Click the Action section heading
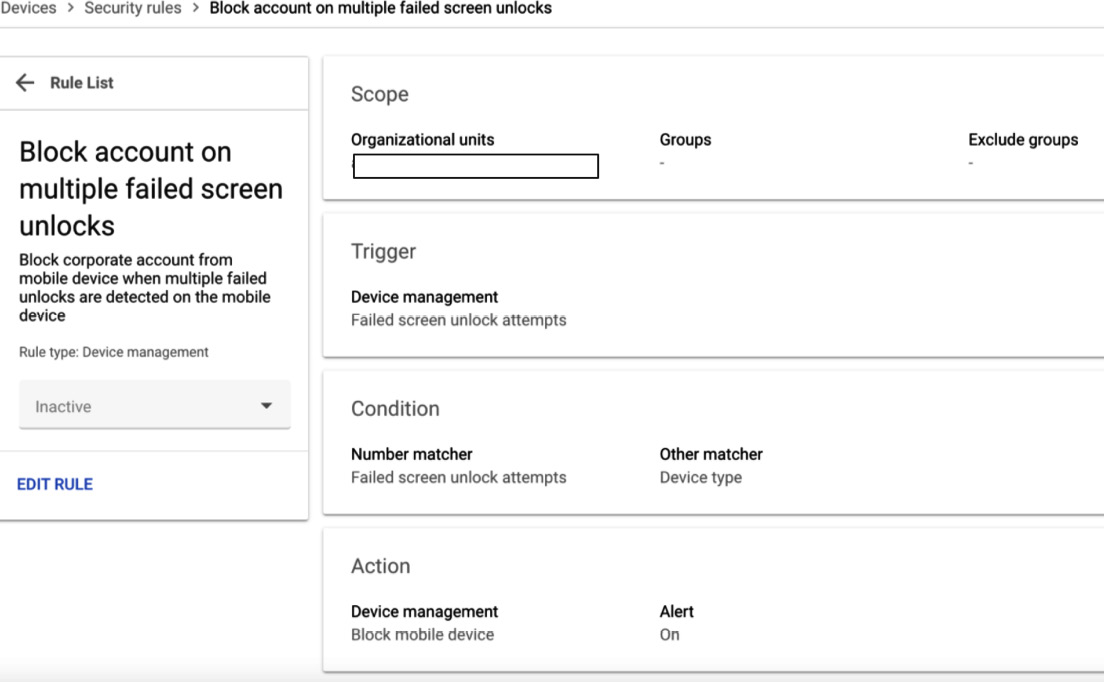This screenshot has height=682, width=1104. (x=380, y=566)
